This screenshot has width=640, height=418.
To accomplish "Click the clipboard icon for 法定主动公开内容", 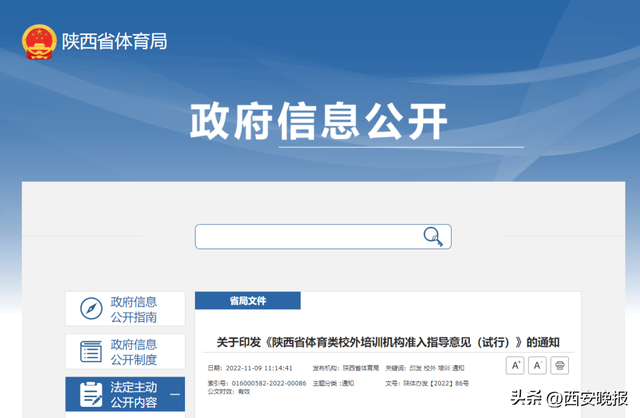I will (x=90, y=394).
